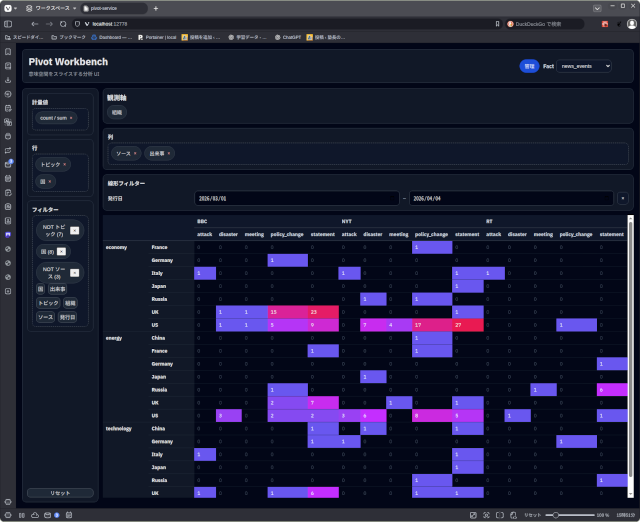Remove the count / sum measure chip
This screenshot has height=522, width=640.
tap(71, 118)
